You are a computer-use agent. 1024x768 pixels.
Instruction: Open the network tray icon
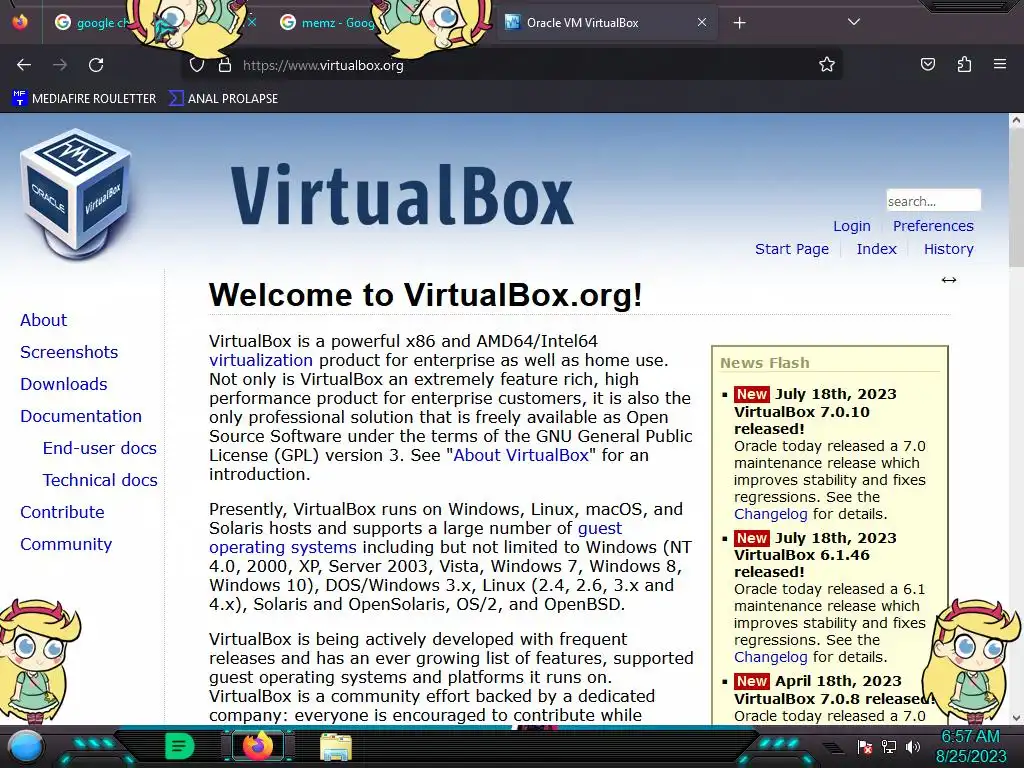pyautogui.click(x=889, y=747)
